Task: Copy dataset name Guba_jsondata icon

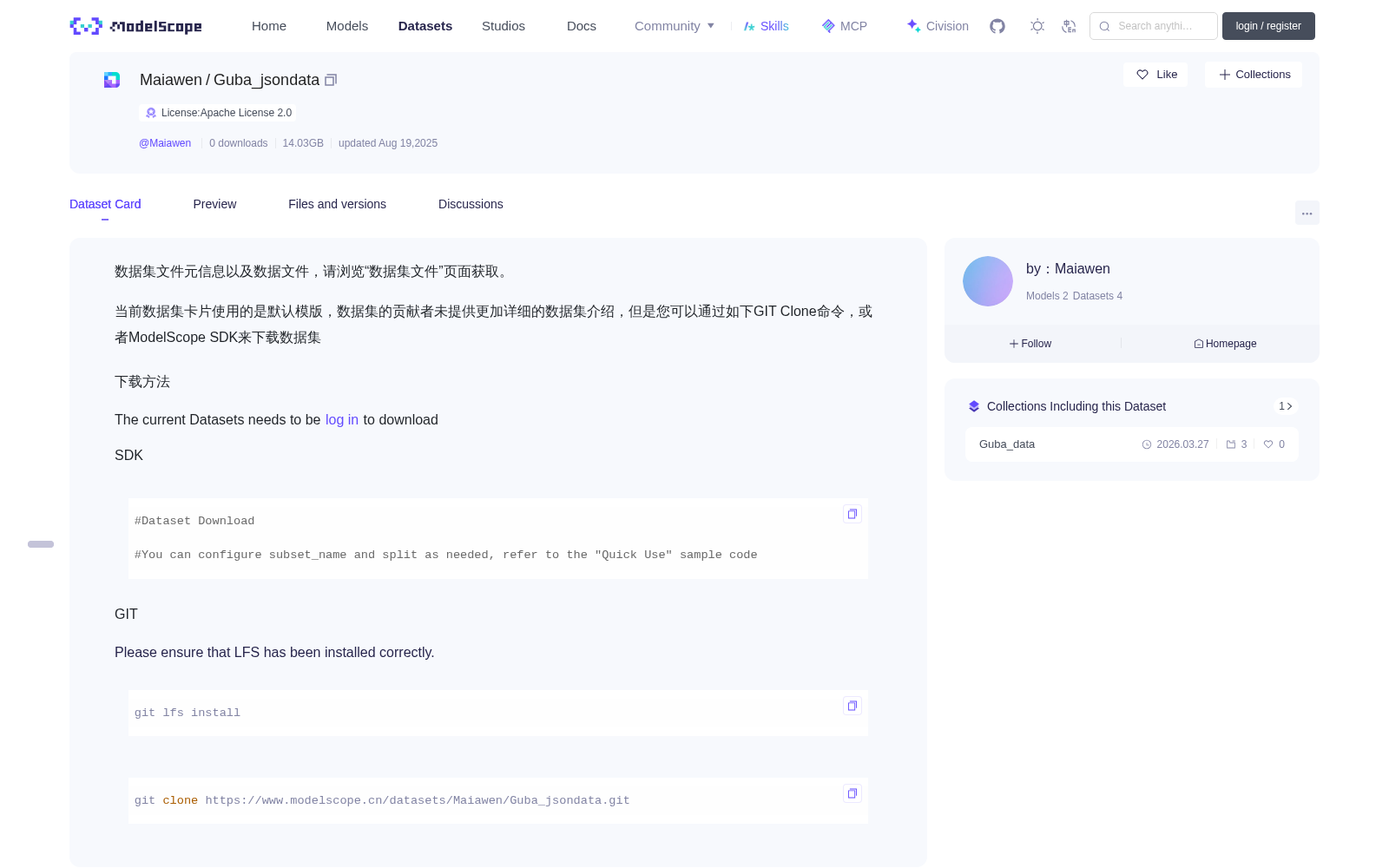Action: [x=331, y=80]
